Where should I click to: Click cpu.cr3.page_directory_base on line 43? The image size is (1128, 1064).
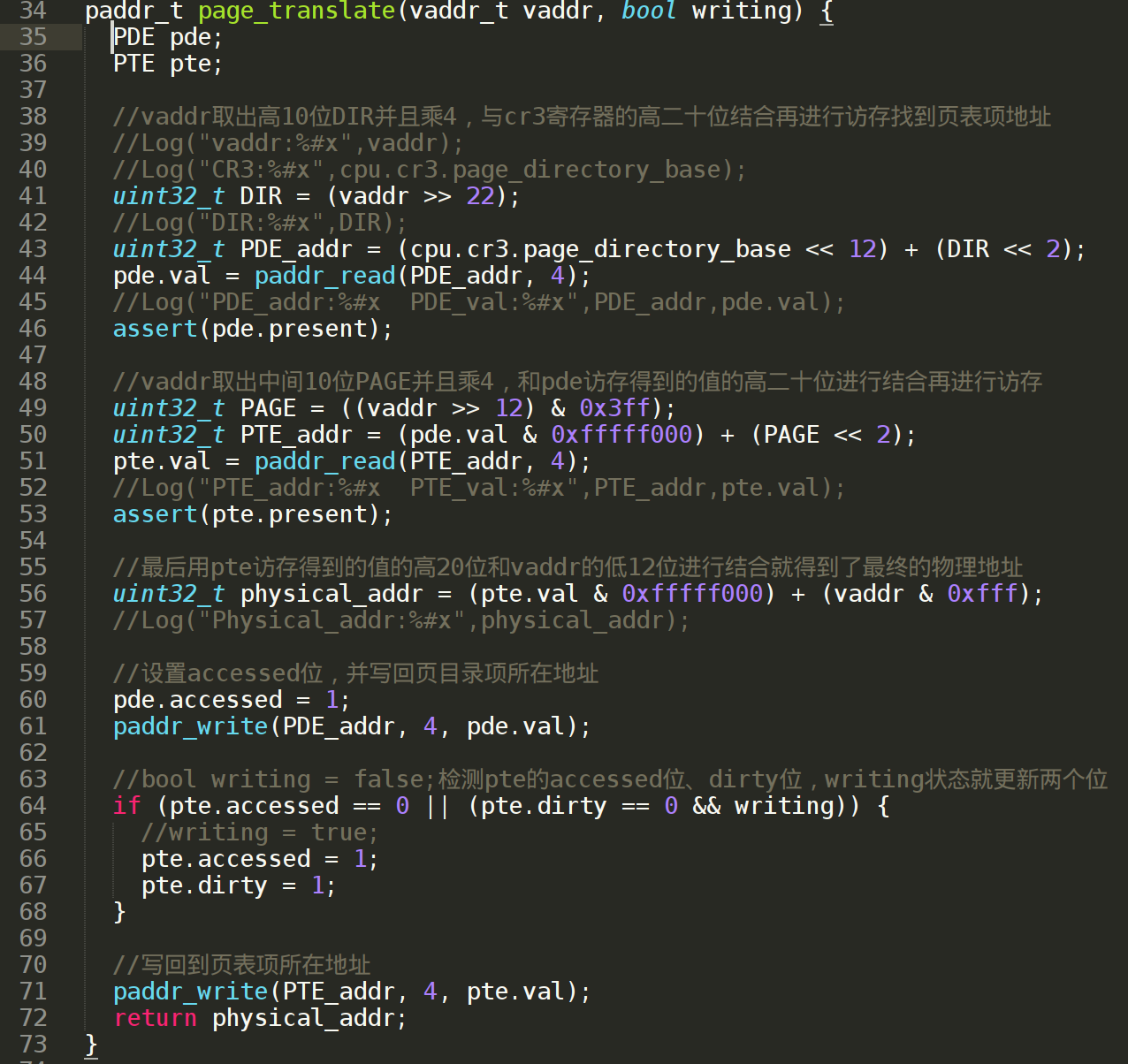pyautogui.click(x=600, y=249)
